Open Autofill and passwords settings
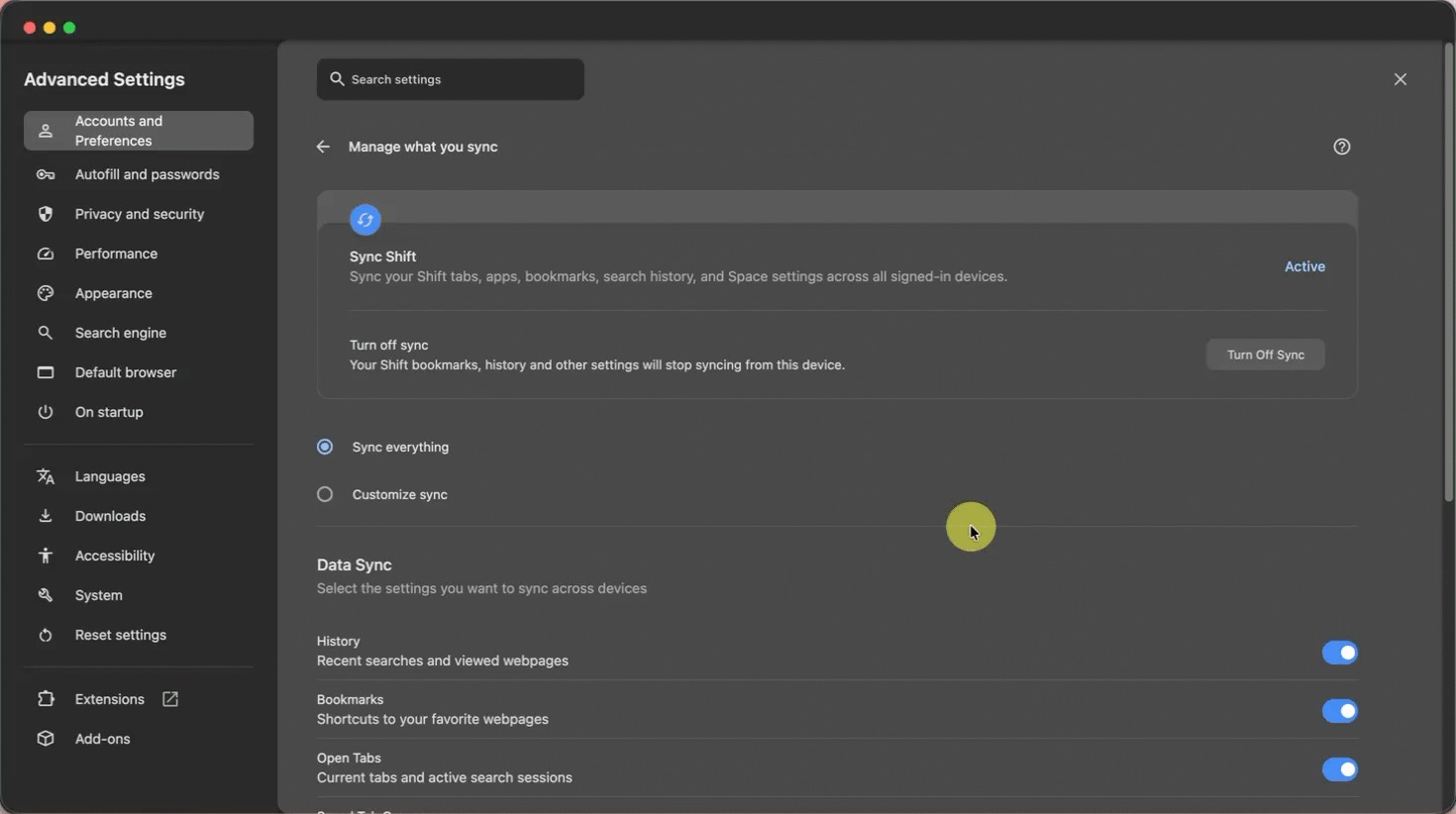This screenshot has width=1456, height=814. [x=139, y=174]
